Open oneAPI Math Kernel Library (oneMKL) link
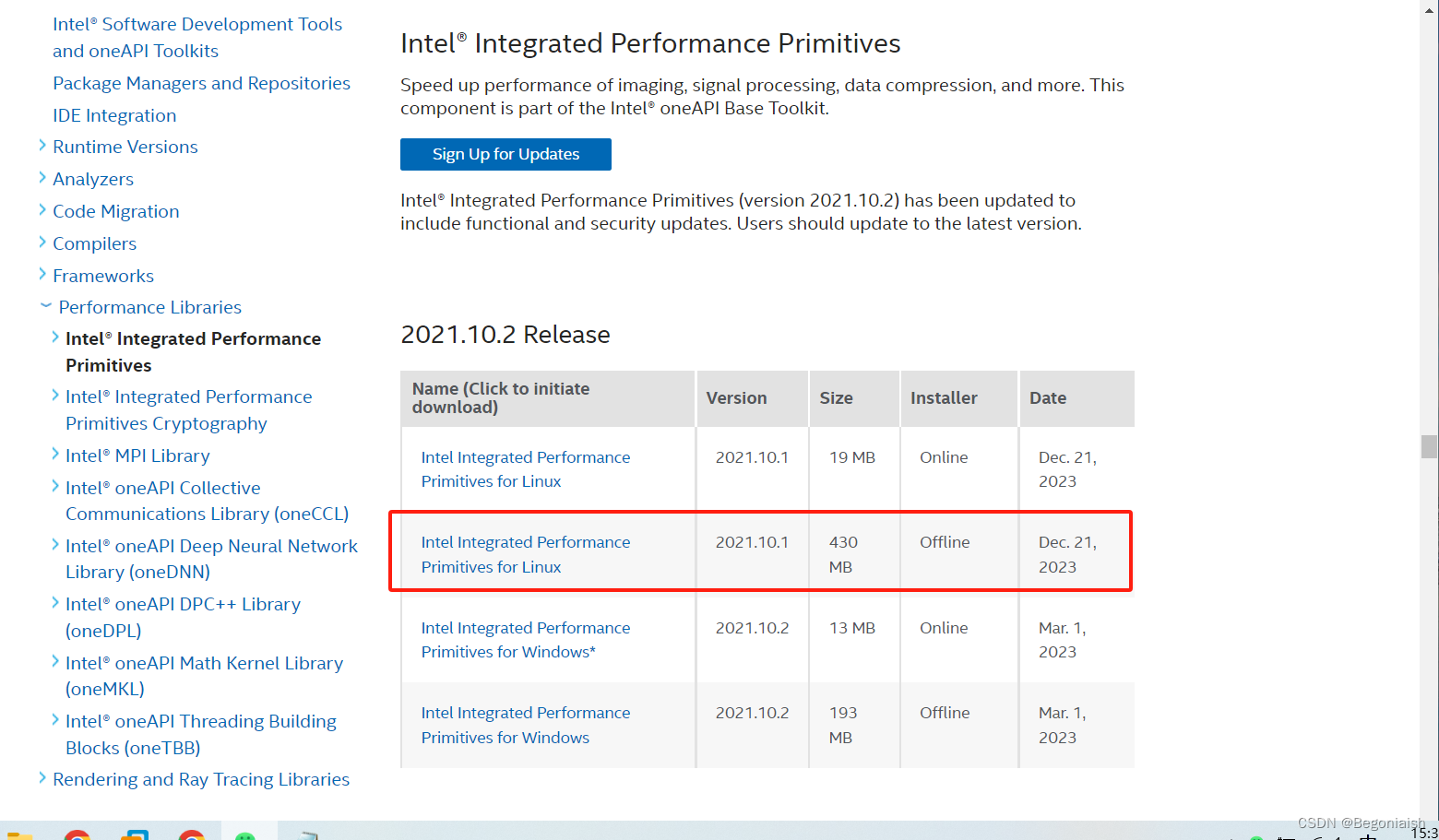 (204, 676)
